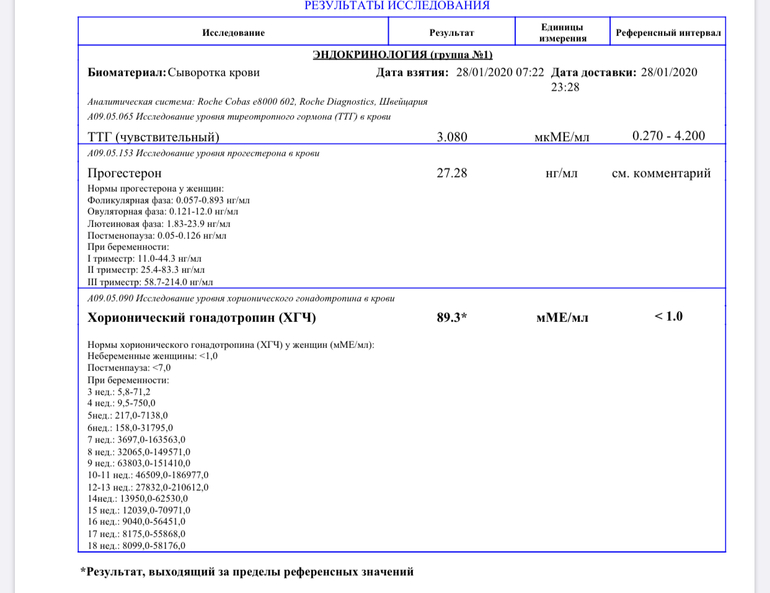
Task: Click the TTG result value 3.080
Action: [x=452, y=137]
